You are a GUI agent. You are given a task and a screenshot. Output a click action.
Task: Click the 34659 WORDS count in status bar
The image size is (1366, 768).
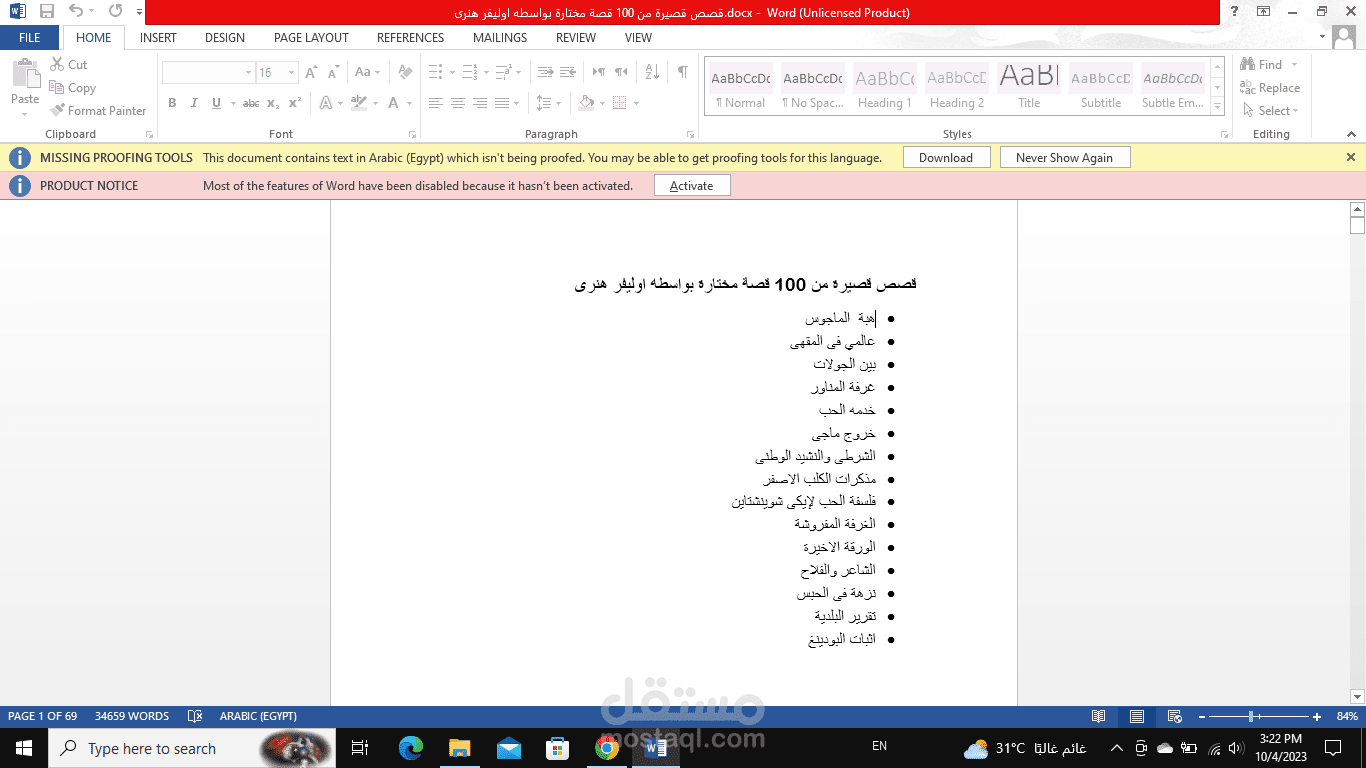pos(132,716)
